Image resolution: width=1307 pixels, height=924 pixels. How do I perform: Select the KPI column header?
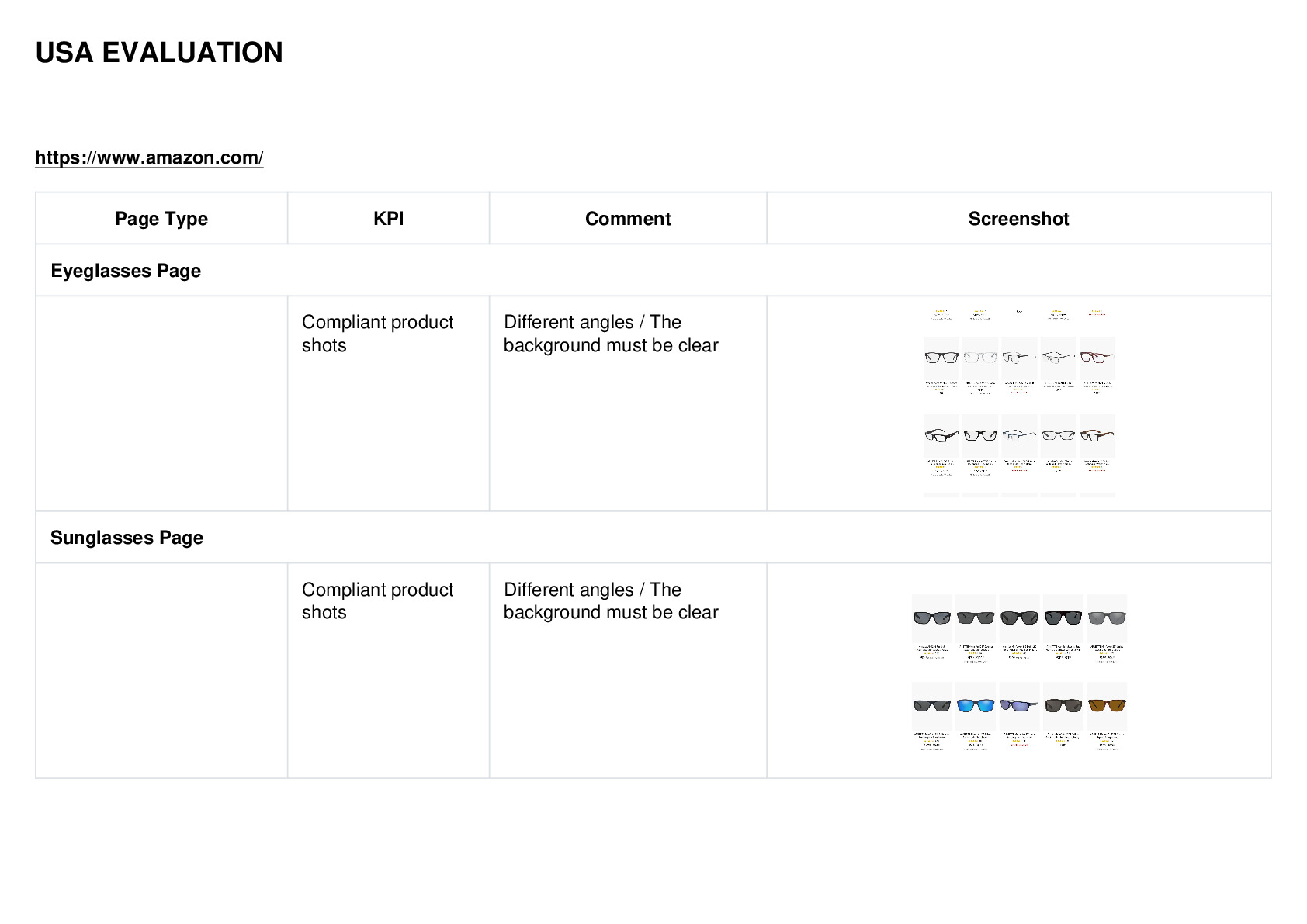pyautogui.click(x=388, y=219)
